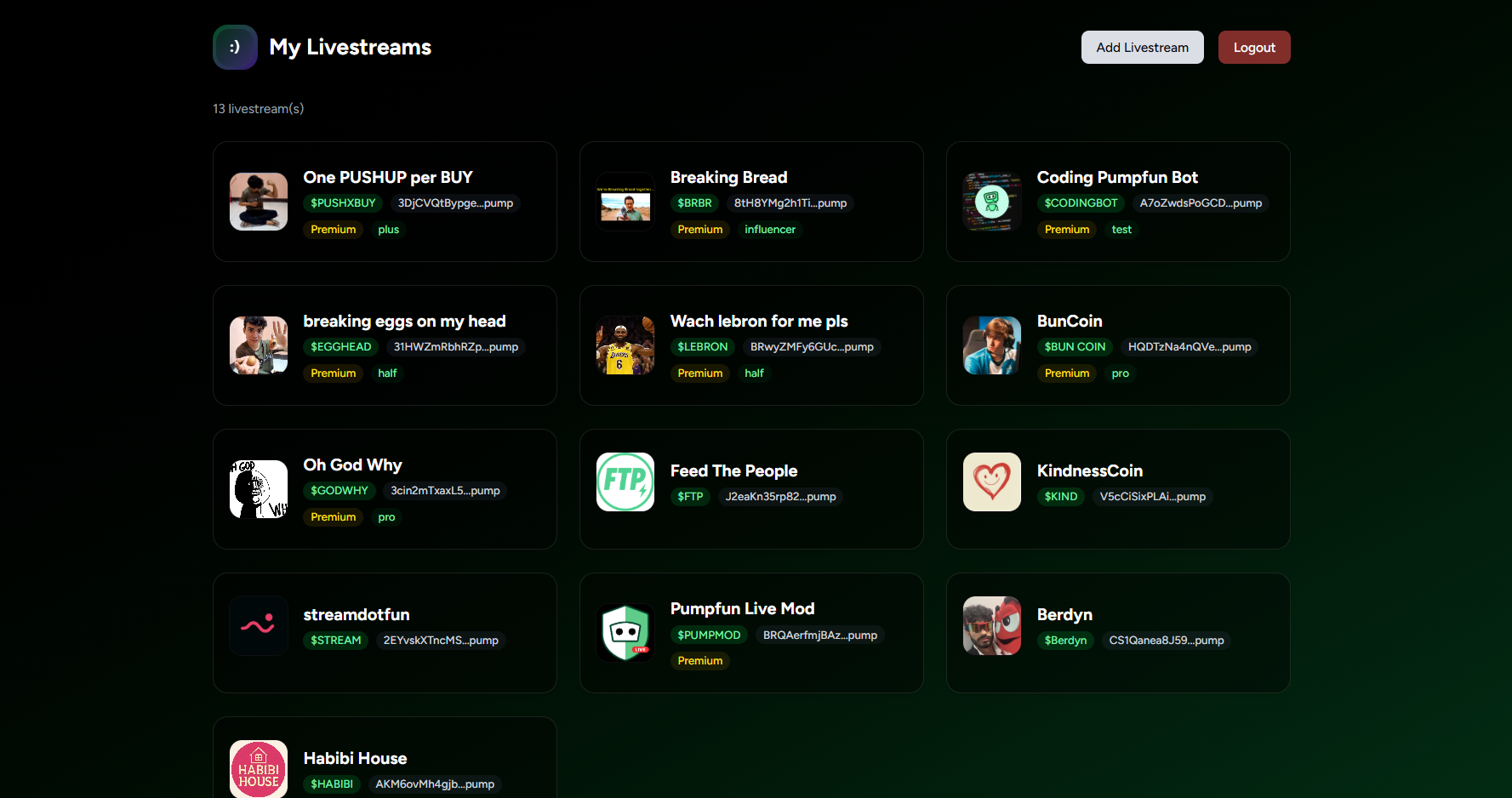This screenshot has width=1512, height=798.
Task: Click the pro tag on BunCoin
Action: pyautogui.click(x=1120, y=373)
